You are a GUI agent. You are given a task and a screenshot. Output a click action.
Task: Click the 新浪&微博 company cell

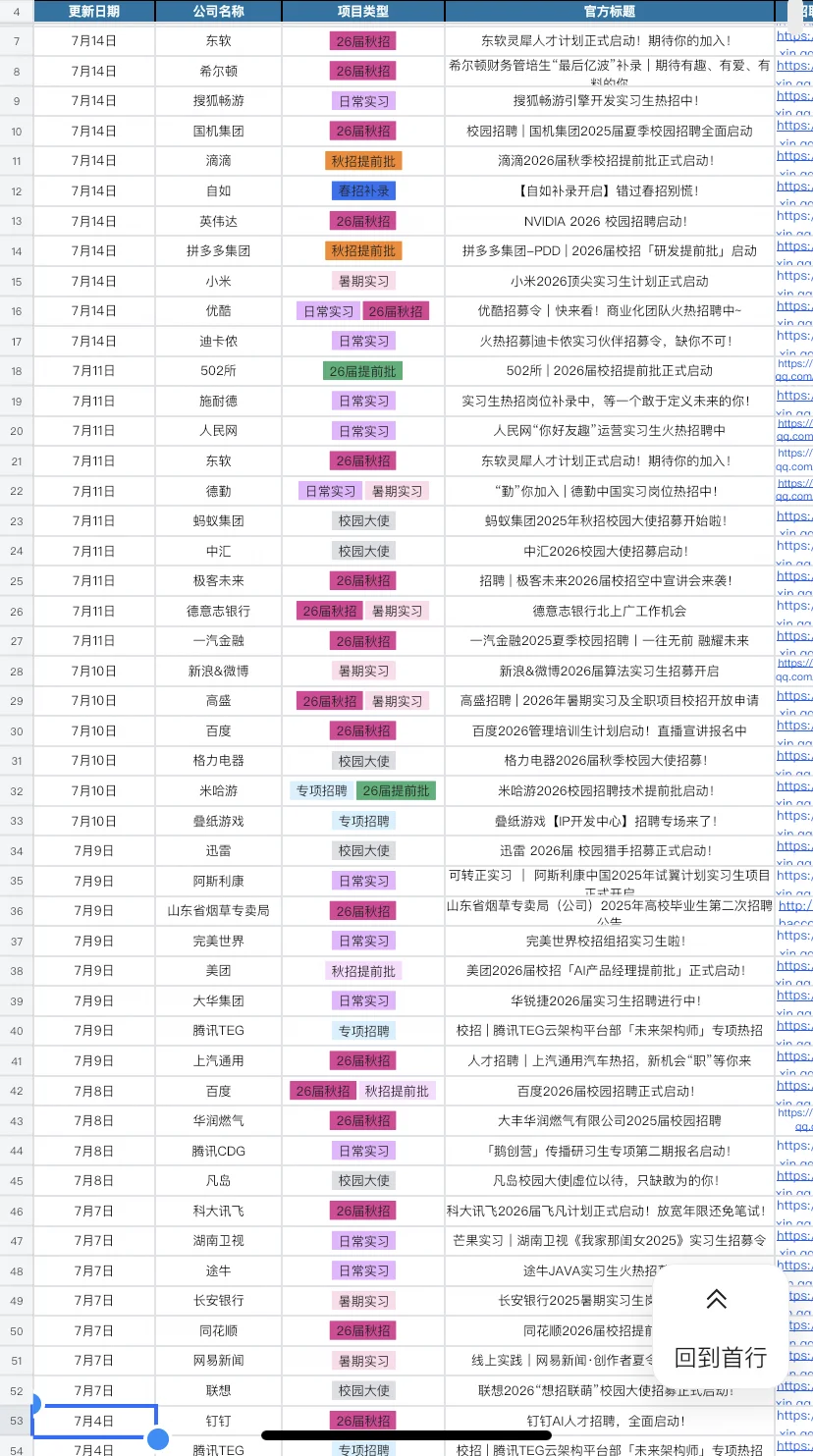[219, 671]
